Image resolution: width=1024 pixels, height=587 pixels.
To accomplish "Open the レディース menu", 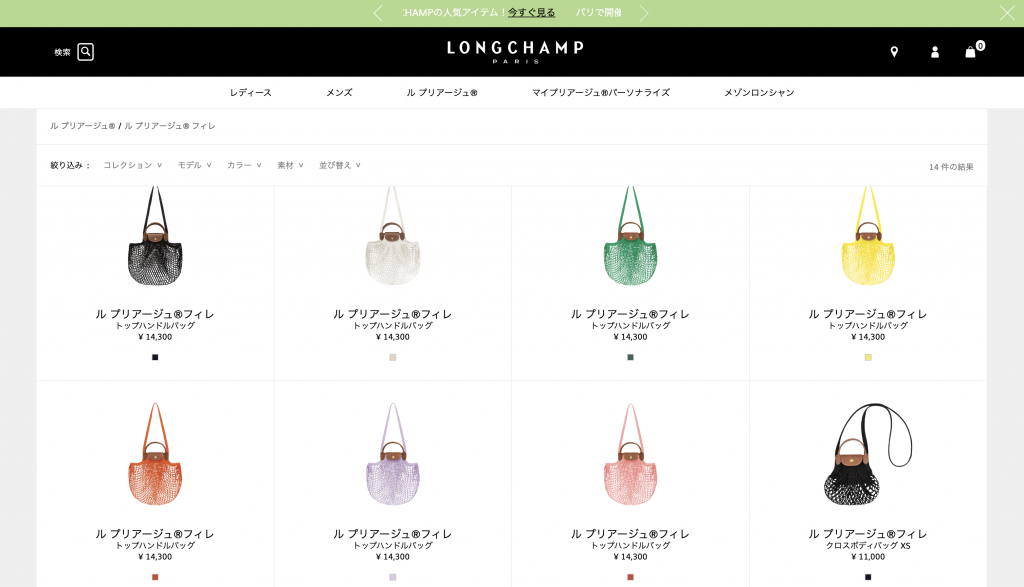I will tap(251, 93).
